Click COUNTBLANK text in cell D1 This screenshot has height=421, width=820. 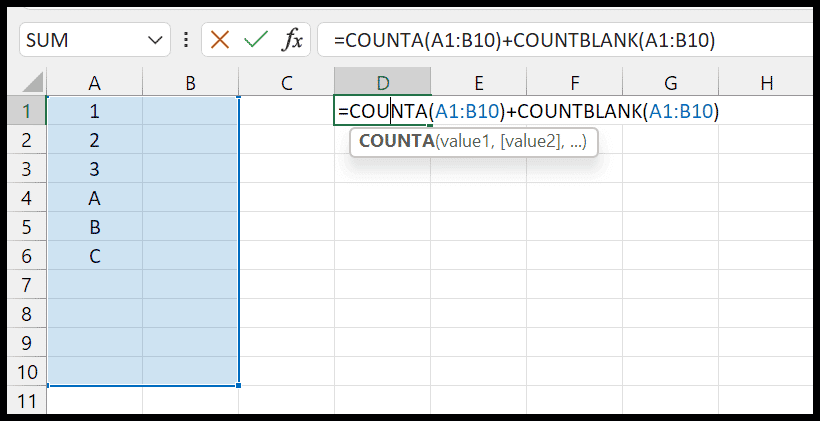581,111
